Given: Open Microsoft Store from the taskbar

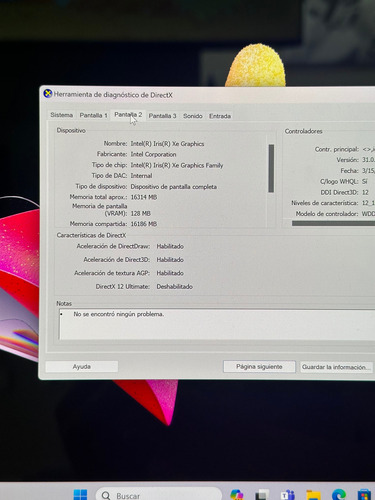Looking at the screenshot, I should tap(364, 495).
